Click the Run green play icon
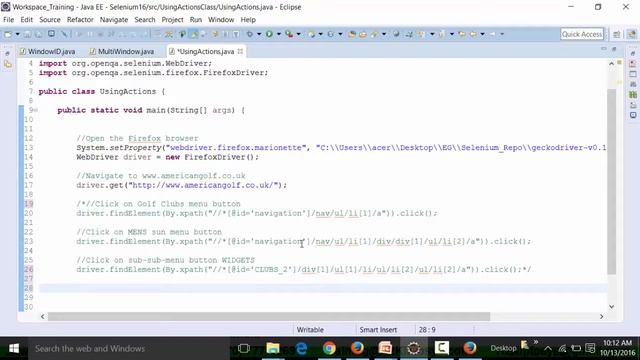The image size is (640, 360). [269, 34]
